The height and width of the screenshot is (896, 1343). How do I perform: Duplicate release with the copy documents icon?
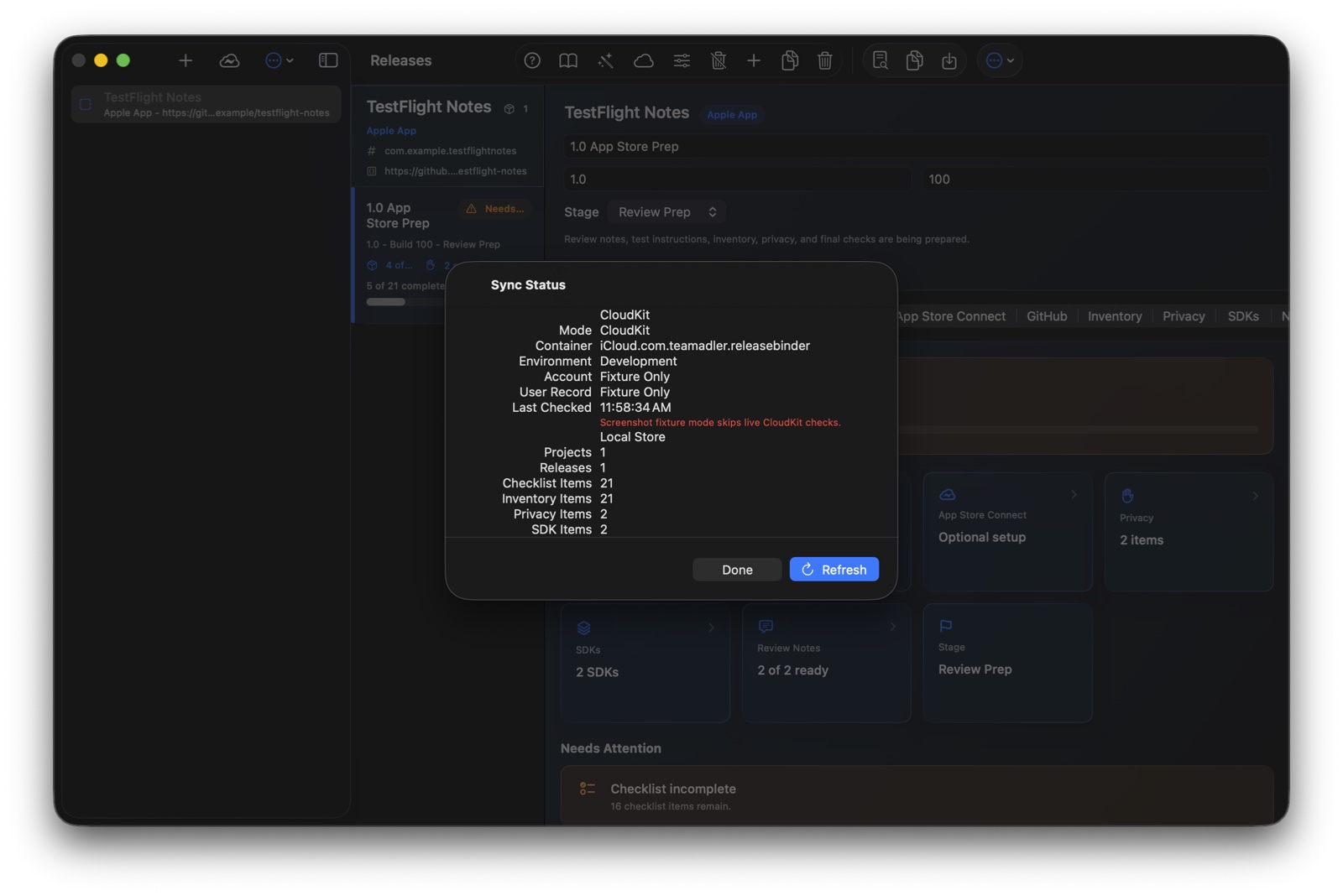(x=790, y=60)
